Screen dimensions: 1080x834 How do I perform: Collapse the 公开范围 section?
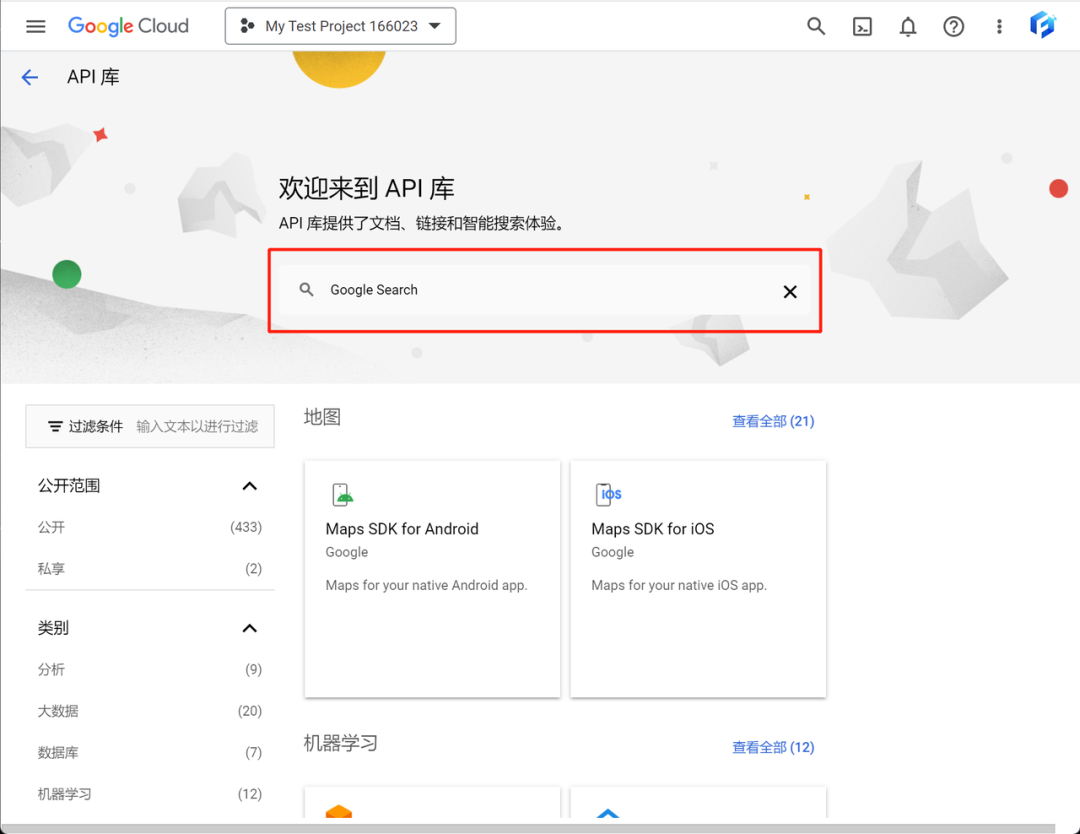coord(249,486)
